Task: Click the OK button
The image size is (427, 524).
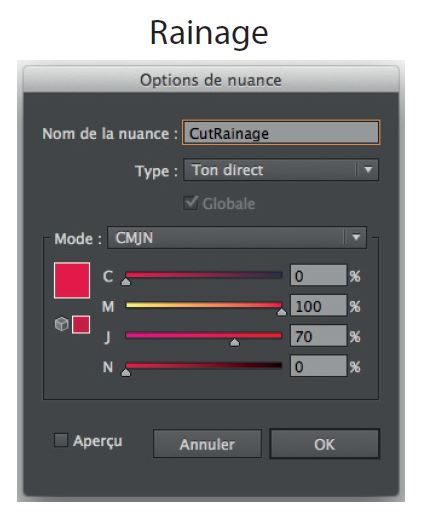Action: [x=324, y=444]
